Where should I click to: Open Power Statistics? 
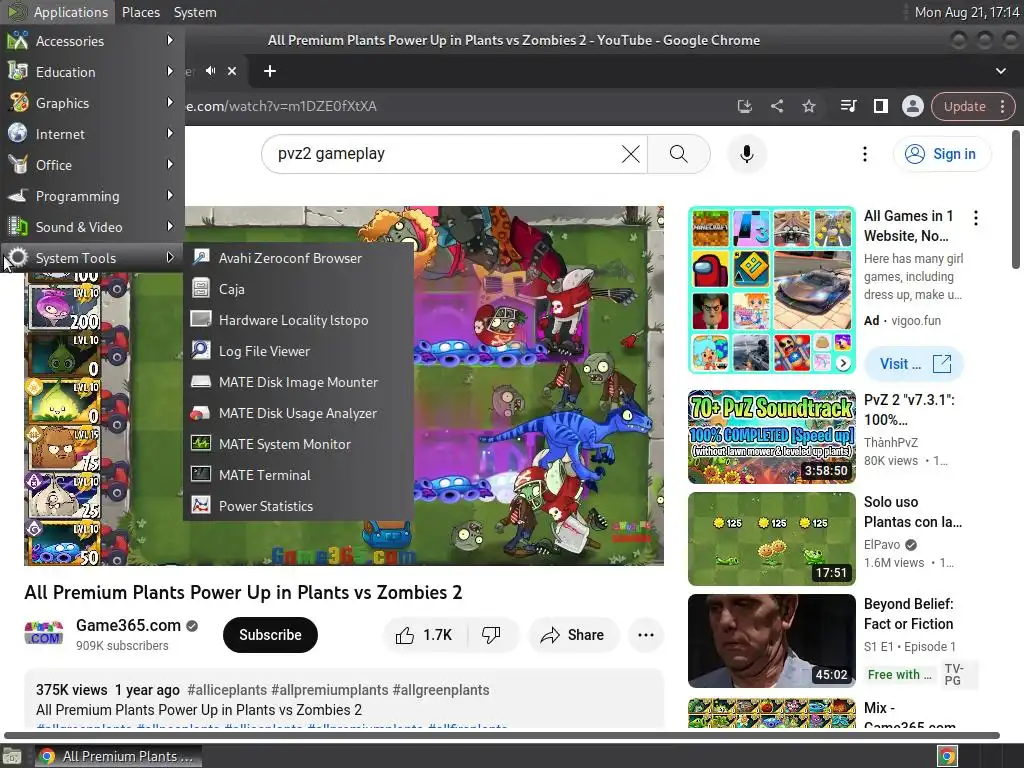pyautogui.click(x=298, y=506)
